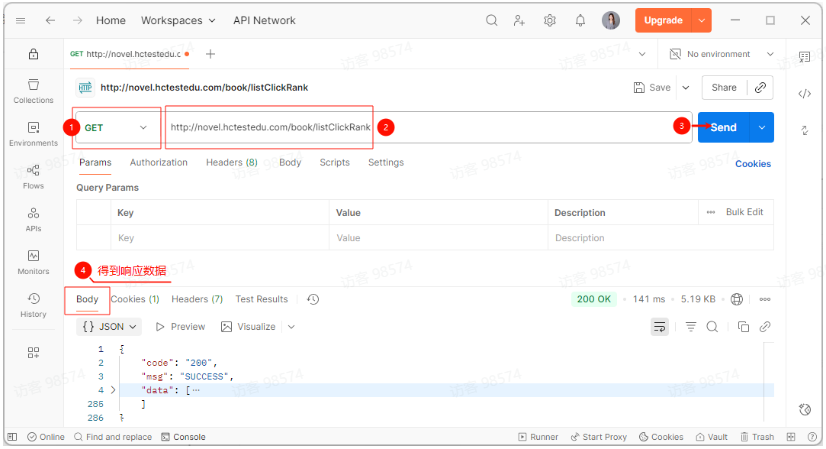Expand the collapsed "data" array
826x449 pixels.
click(113, 391)
